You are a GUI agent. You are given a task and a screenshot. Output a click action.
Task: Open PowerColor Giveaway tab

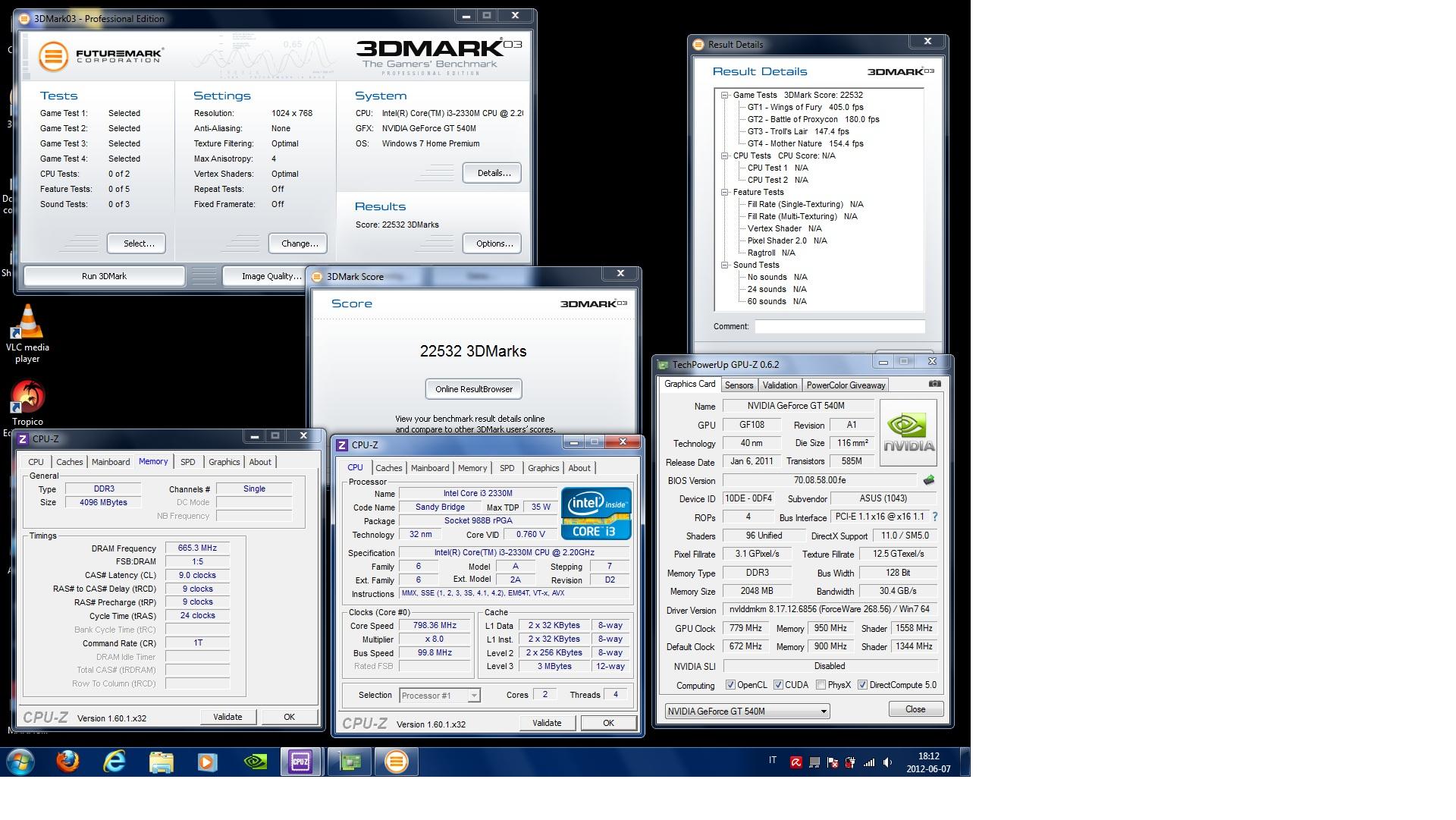tap(846, 385)
